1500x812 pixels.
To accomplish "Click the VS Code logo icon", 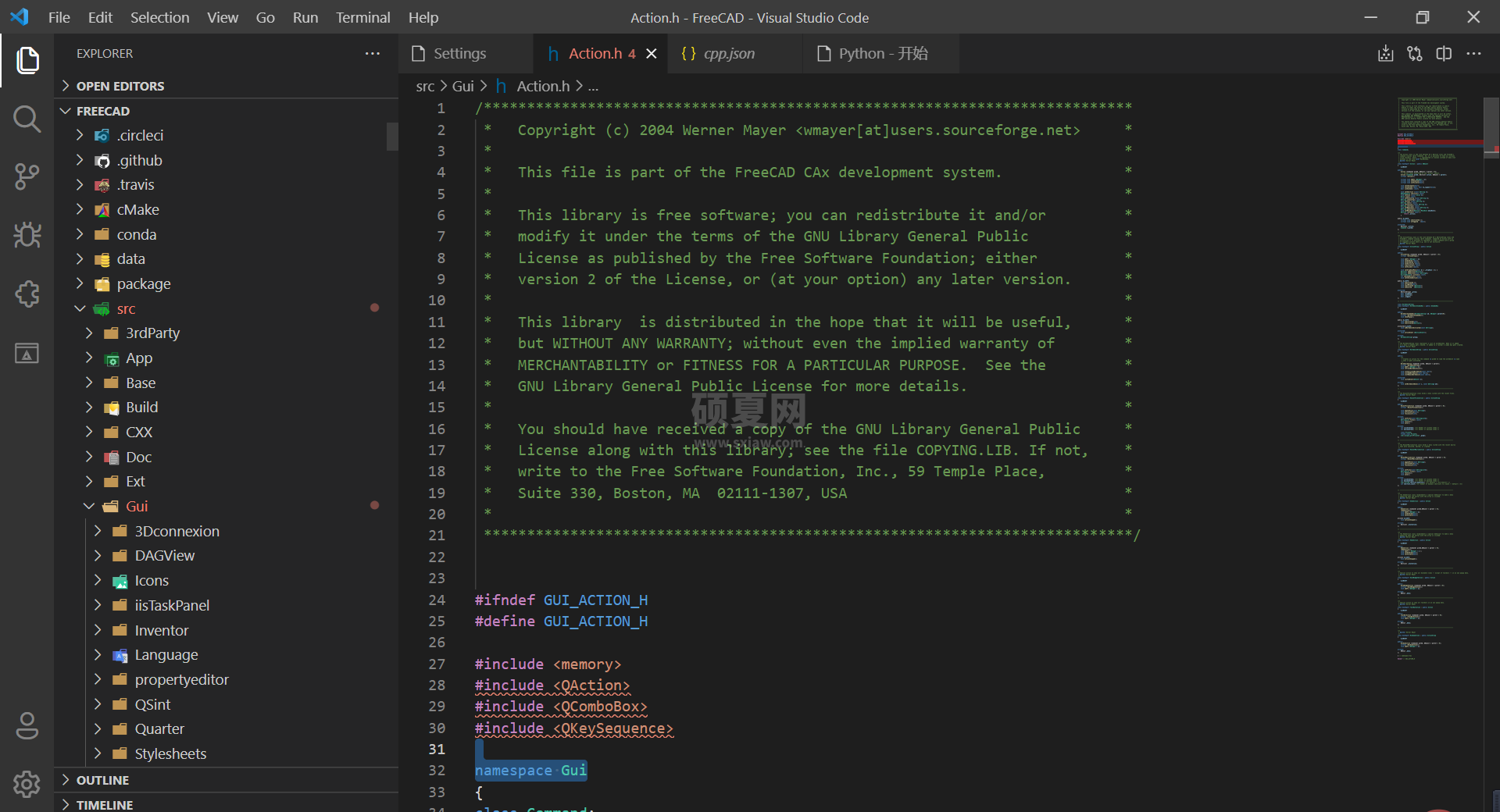I will pyautogui.click(x=20, y=17).
